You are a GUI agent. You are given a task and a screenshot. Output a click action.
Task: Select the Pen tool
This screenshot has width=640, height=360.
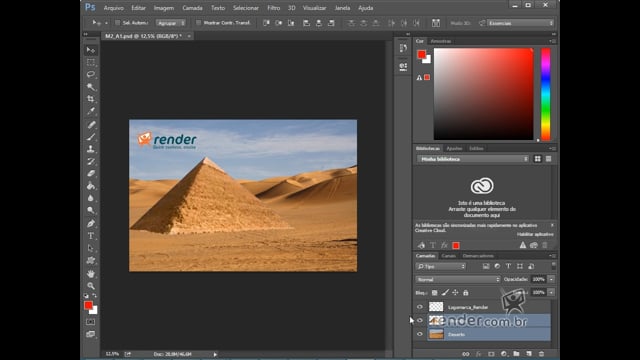(91, 224)
